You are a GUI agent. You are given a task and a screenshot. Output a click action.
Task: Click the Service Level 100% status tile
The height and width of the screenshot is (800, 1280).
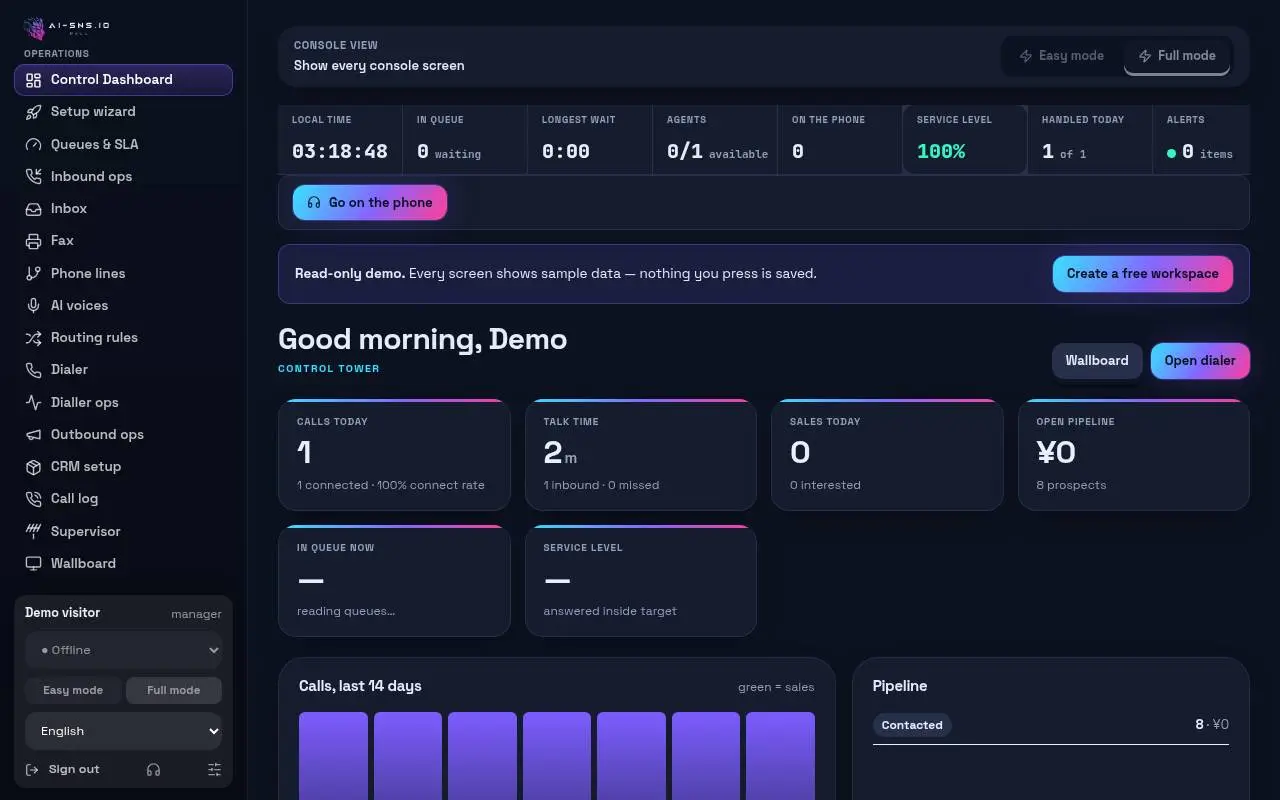tap(965, 140)
